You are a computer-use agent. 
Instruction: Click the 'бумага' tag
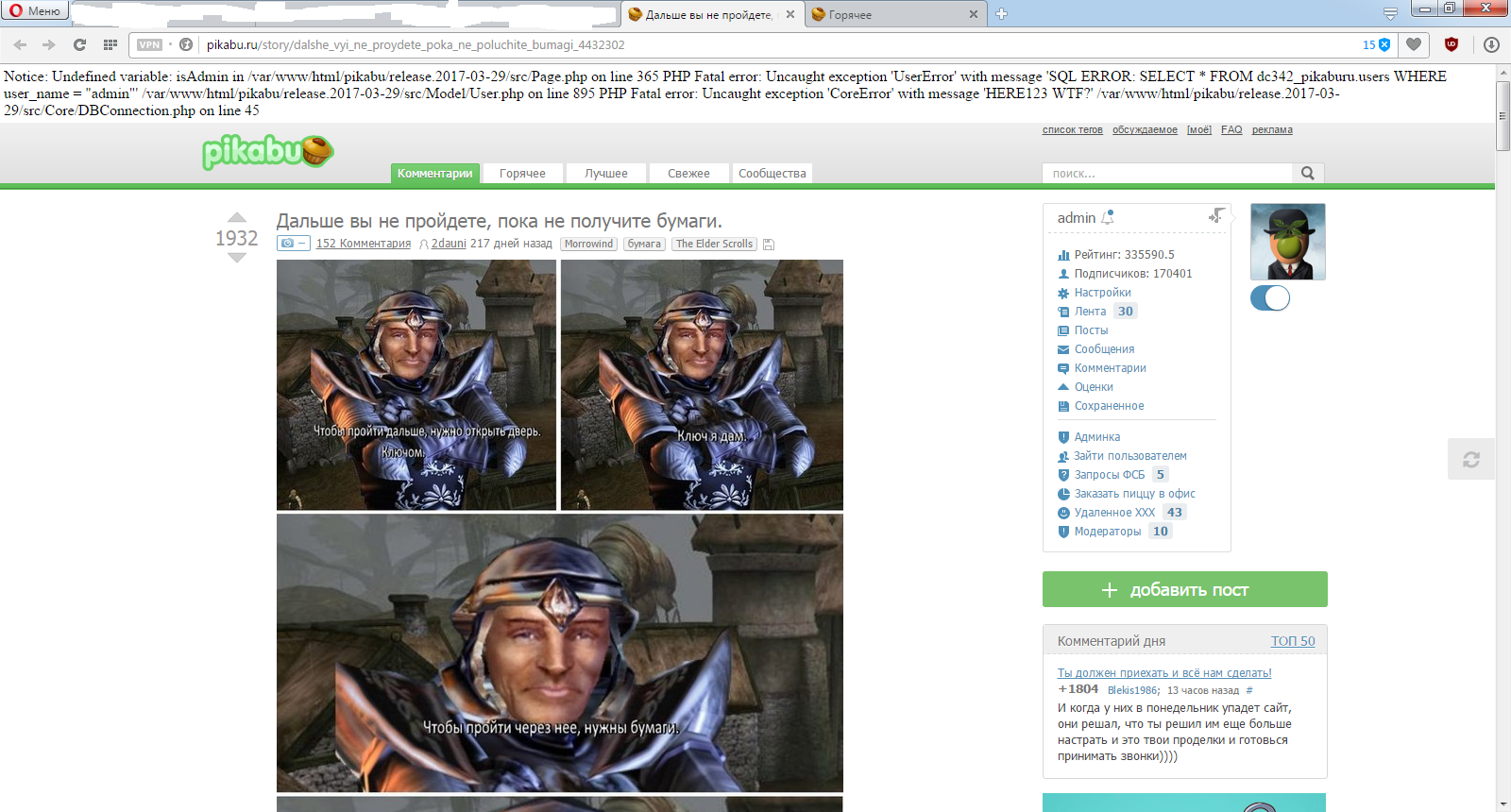click(644, 244)
